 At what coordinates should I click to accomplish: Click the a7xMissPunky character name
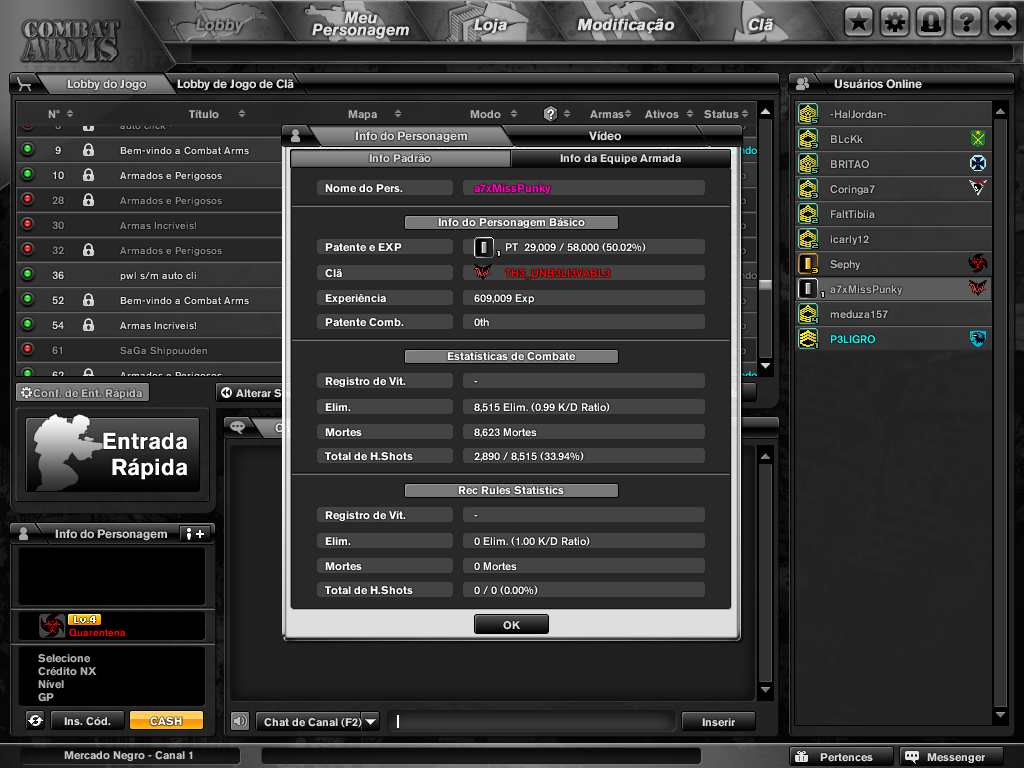512,188
